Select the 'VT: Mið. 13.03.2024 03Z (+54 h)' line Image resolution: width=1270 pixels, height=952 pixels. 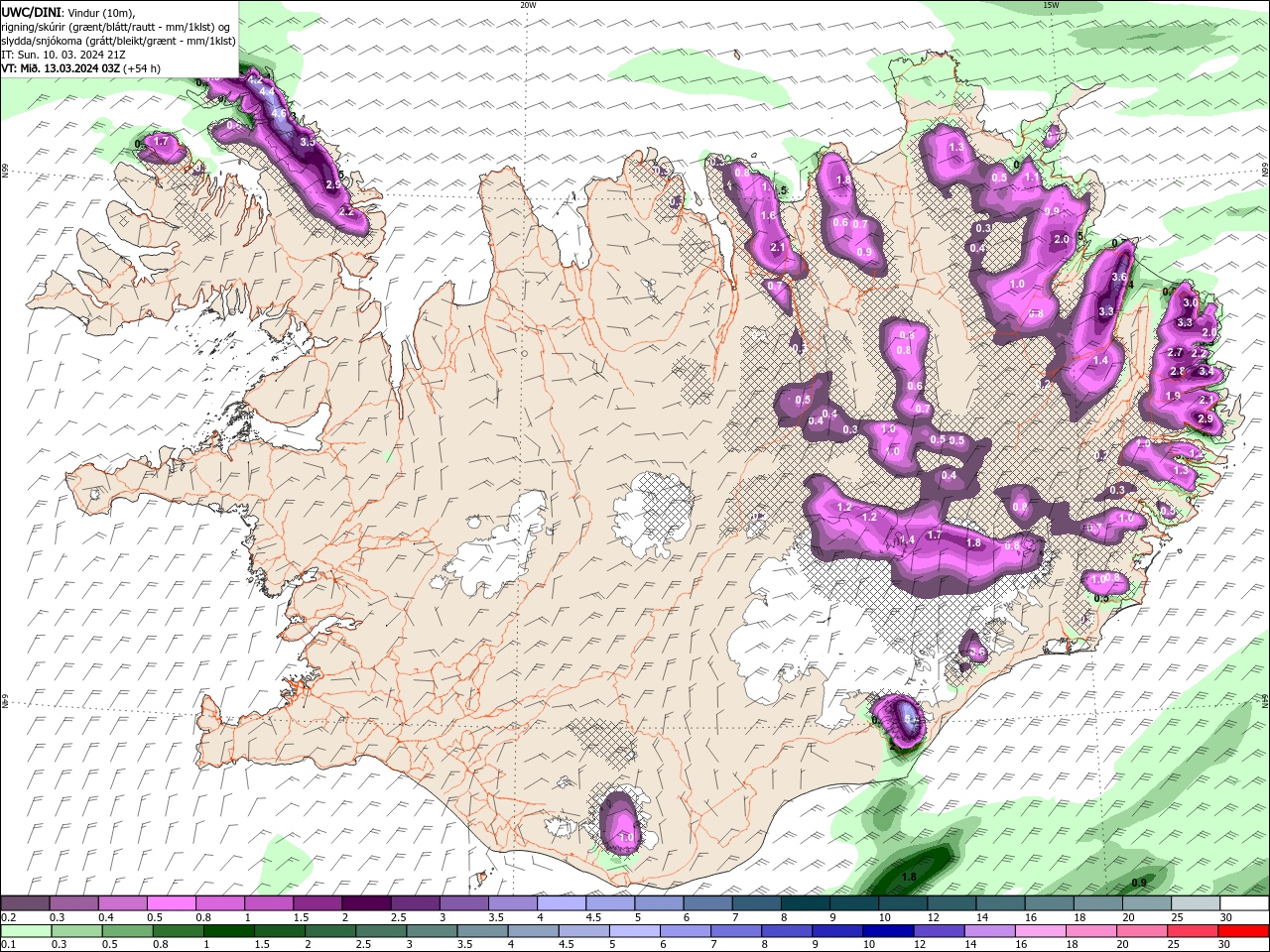pyautogui.click(x=80, y=68)
